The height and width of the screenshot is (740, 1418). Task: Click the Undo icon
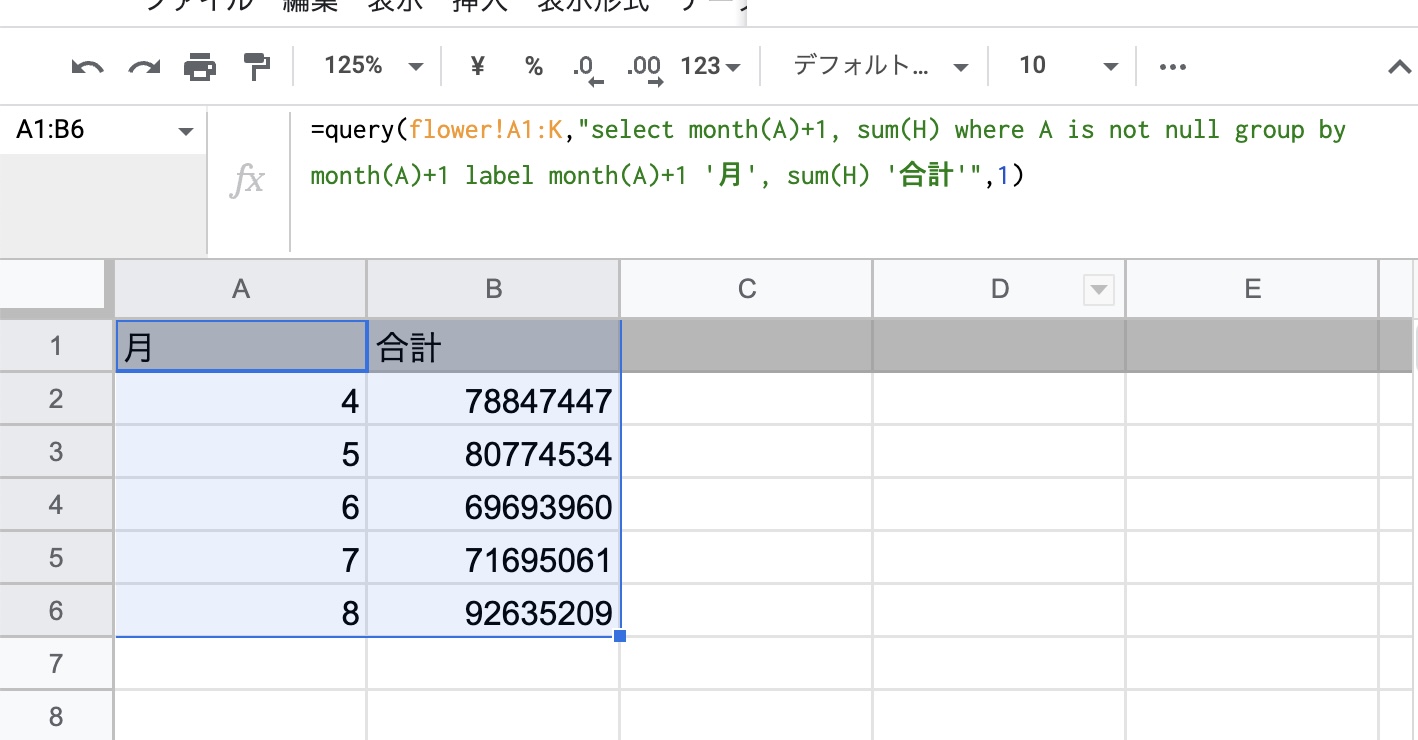(x=87, y=66)
